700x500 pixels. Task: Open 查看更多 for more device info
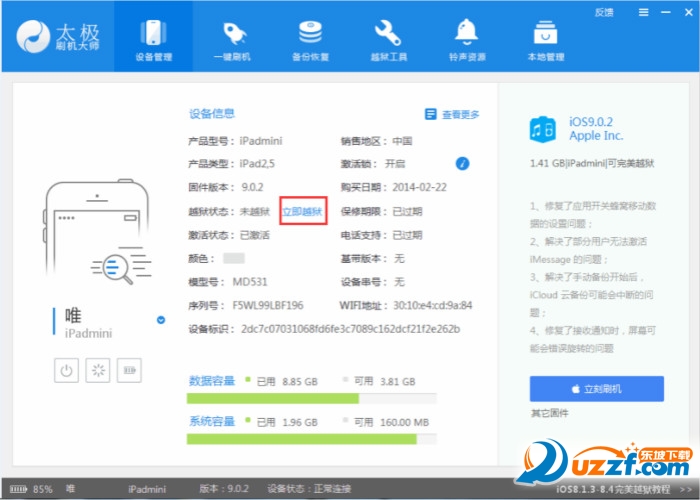tap(460, 115)
